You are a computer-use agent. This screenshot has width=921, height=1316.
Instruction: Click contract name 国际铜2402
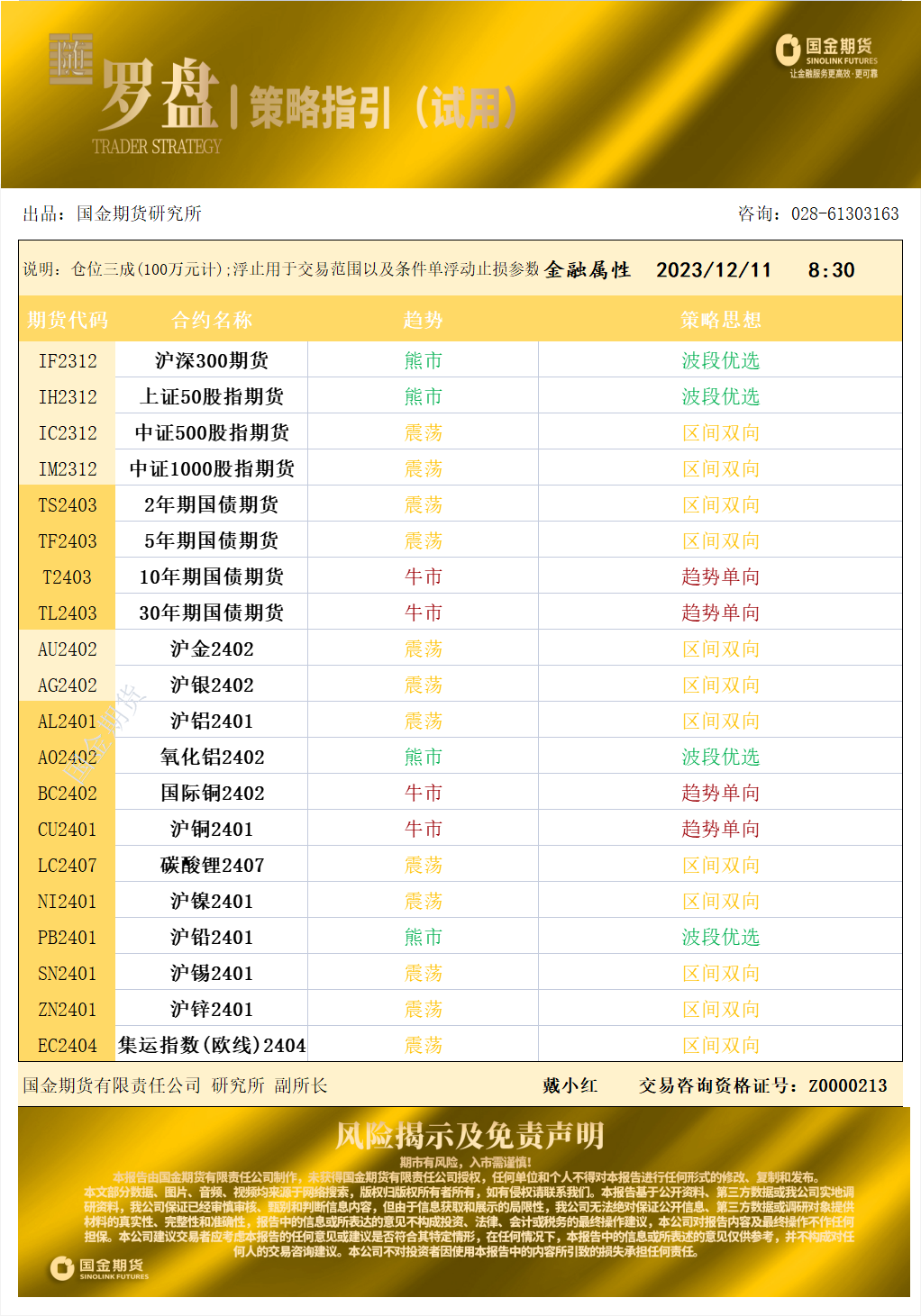(x=212, y=793)
